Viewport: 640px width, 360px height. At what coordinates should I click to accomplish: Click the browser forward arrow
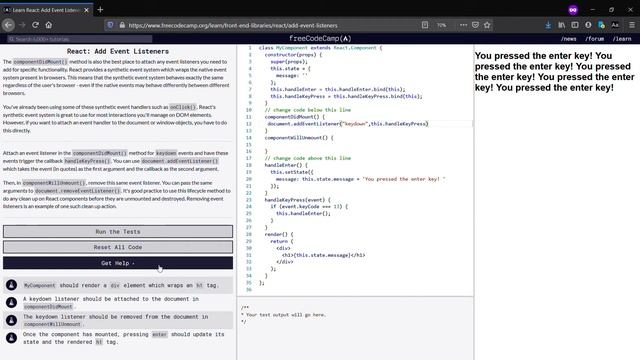22,25
